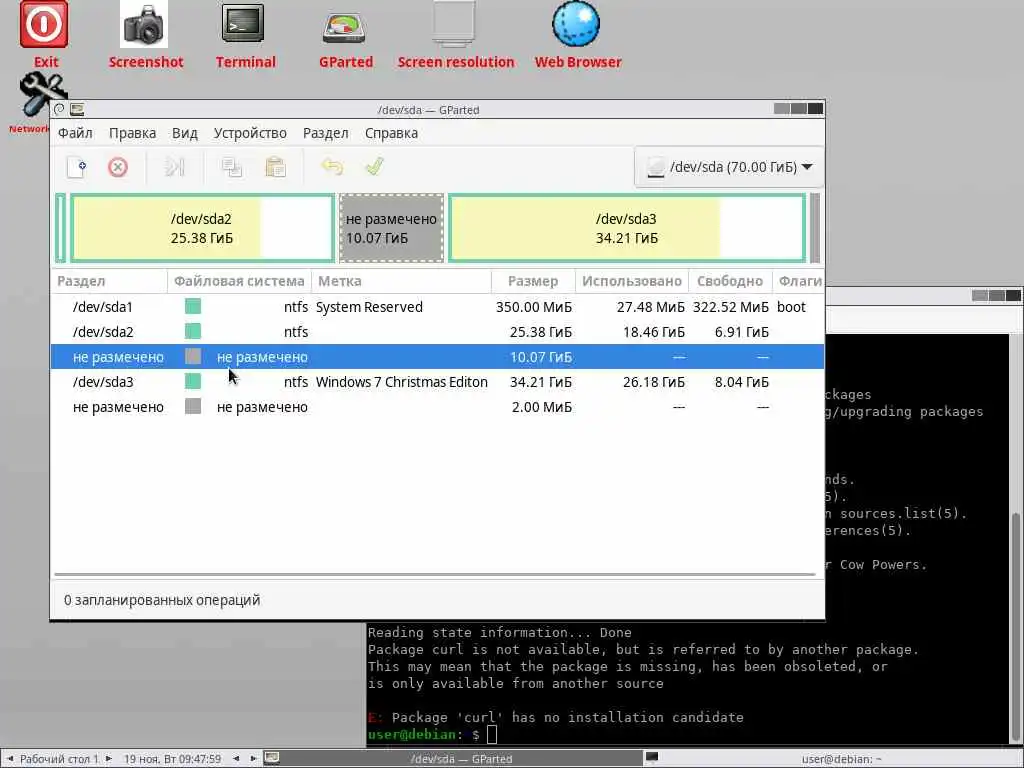Click the Метка column header
The width and height of the screenshot is (1024, 768).
pyautogui.click(x=401, y=281)
